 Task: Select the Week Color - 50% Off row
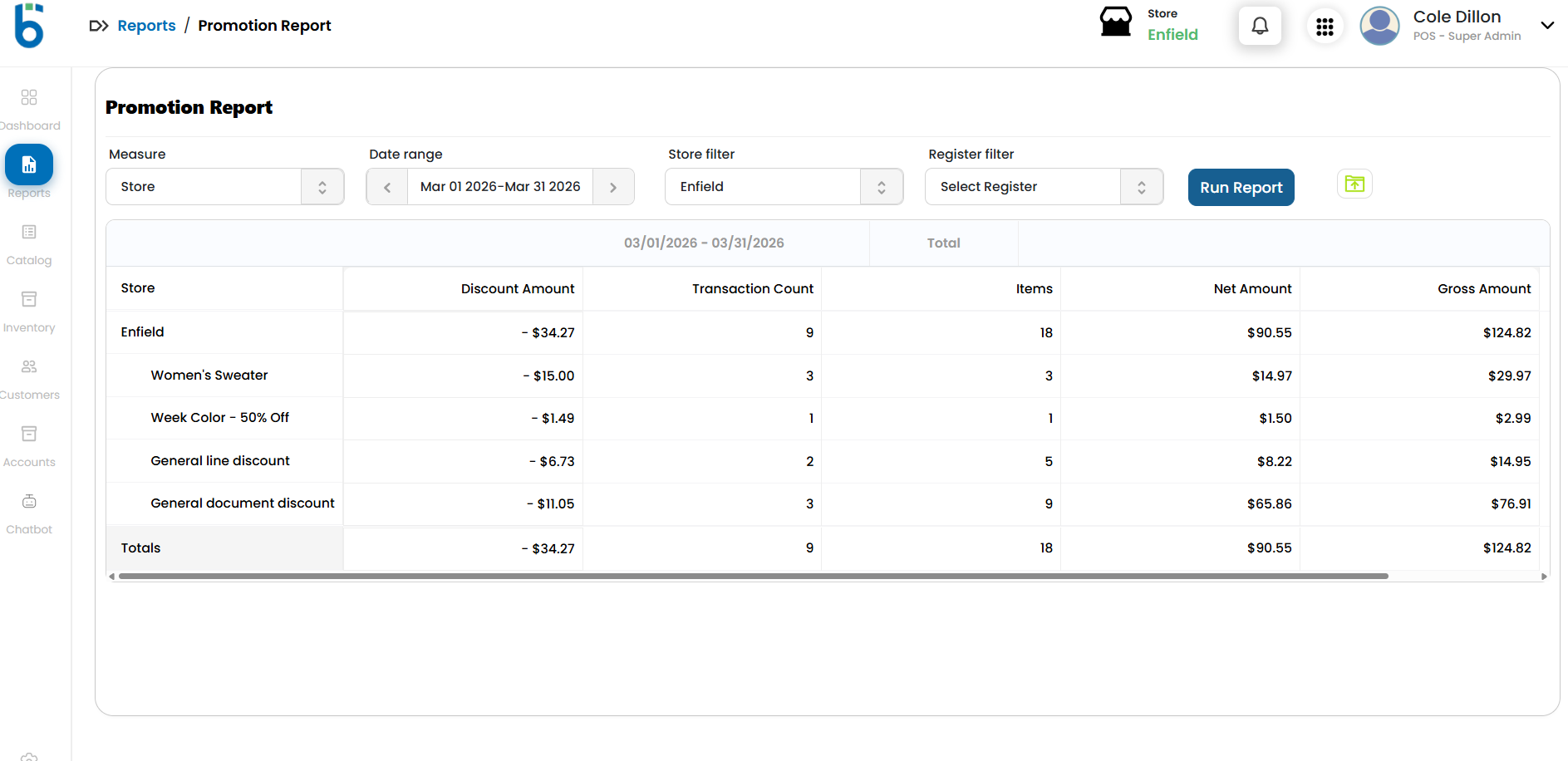[823, 418]
